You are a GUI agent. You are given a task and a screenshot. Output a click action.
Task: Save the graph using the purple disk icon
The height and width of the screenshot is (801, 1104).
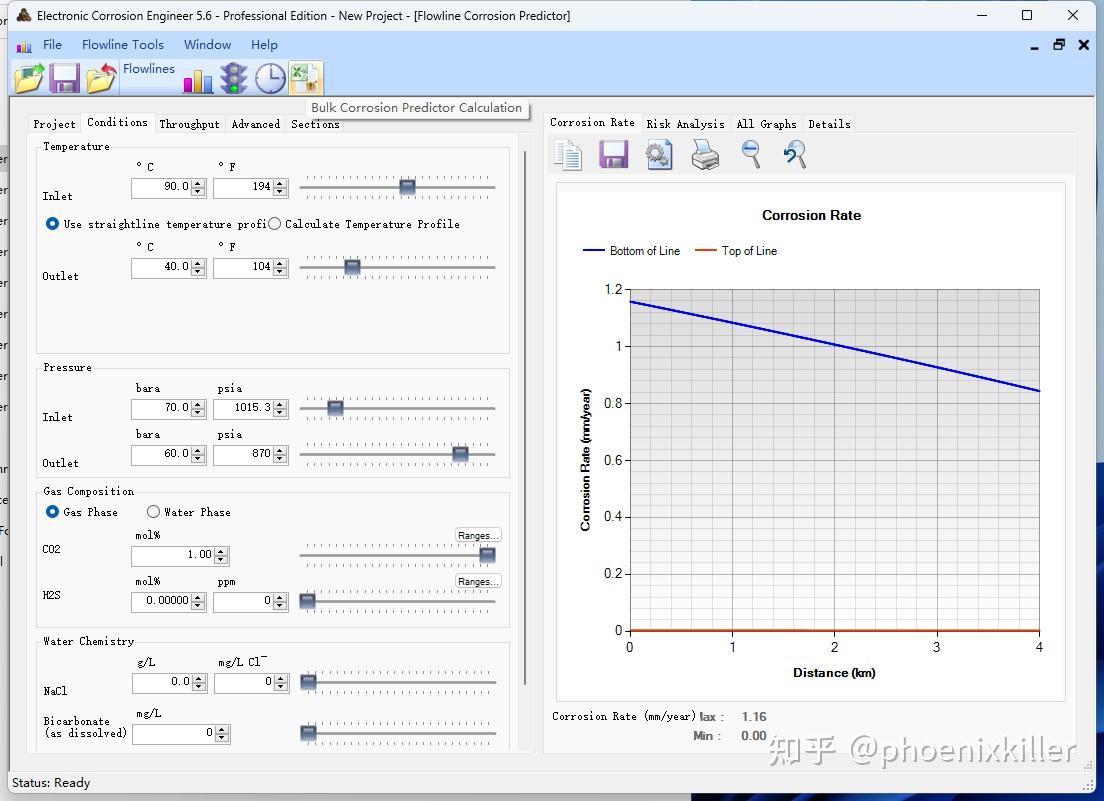coord(613,154)
